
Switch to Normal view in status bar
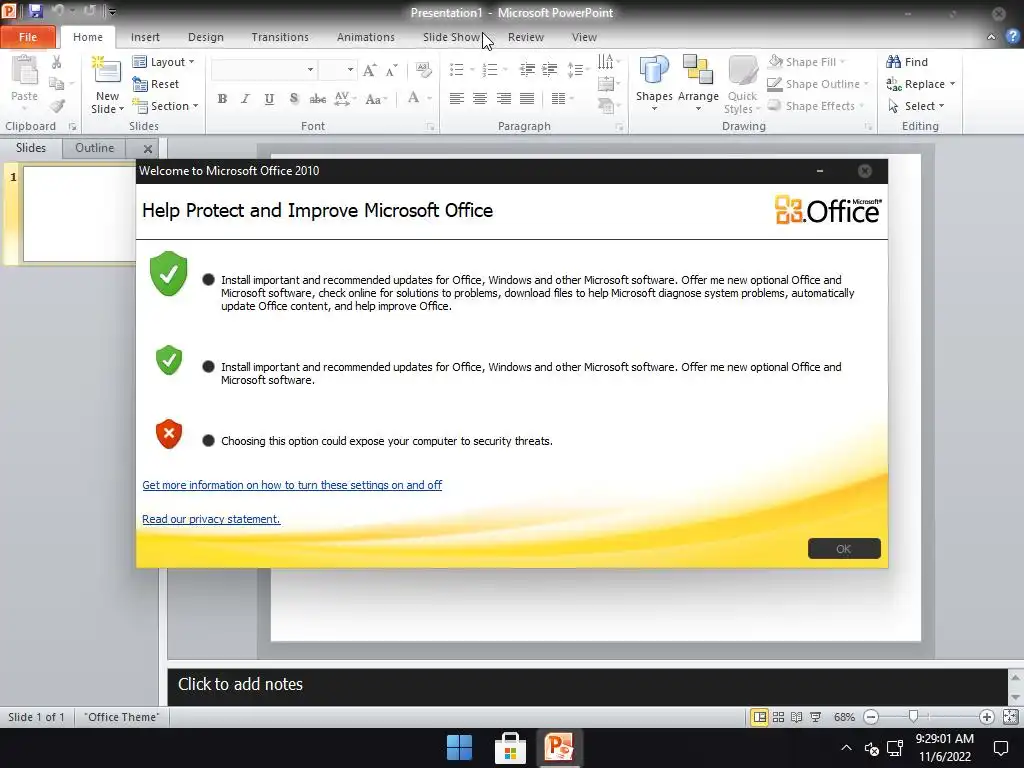coord(760,717)
